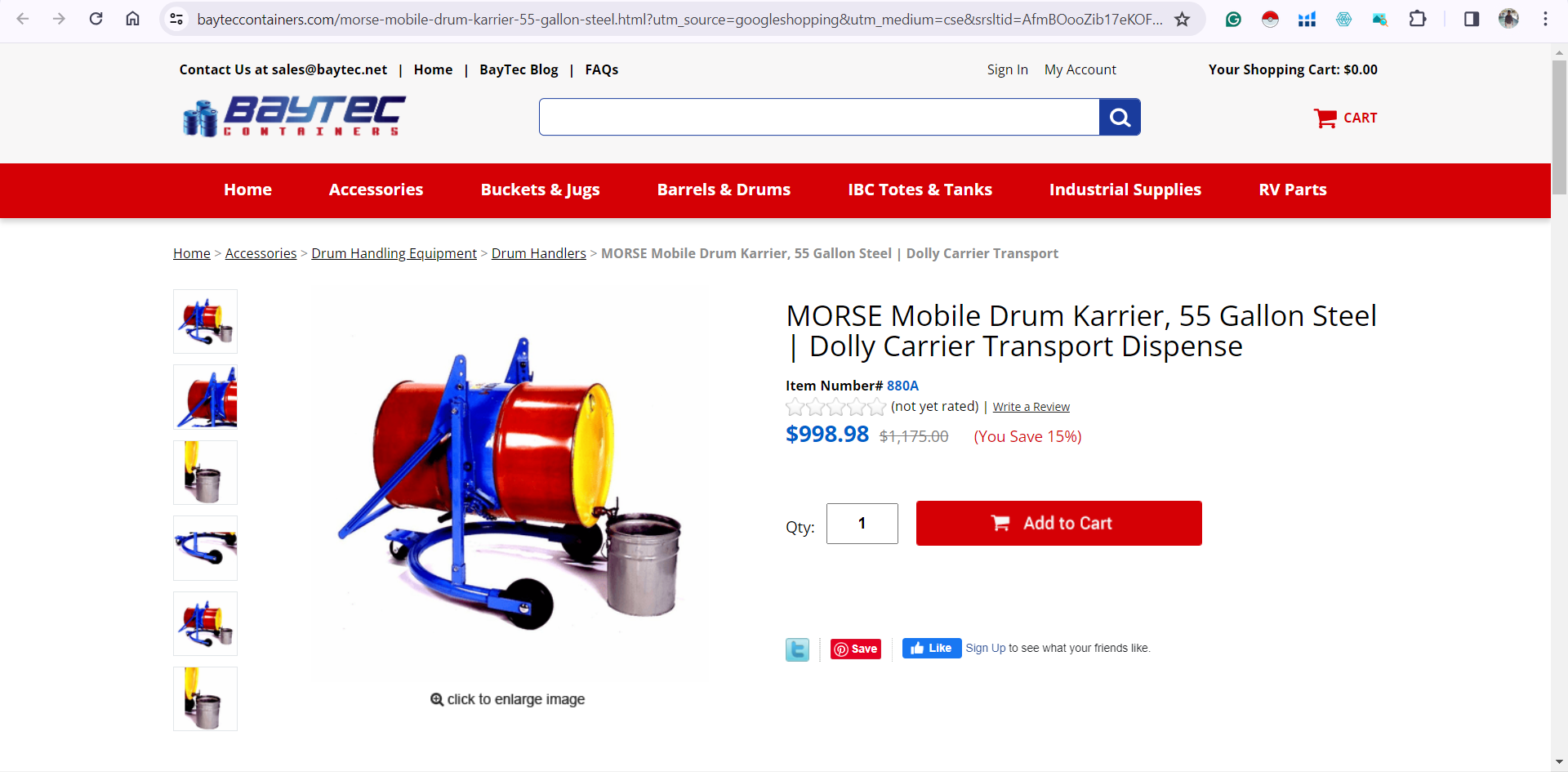Viewport: 1568px width, 772px height.
Task: Reload the page in browser
Action: point(96,19)
